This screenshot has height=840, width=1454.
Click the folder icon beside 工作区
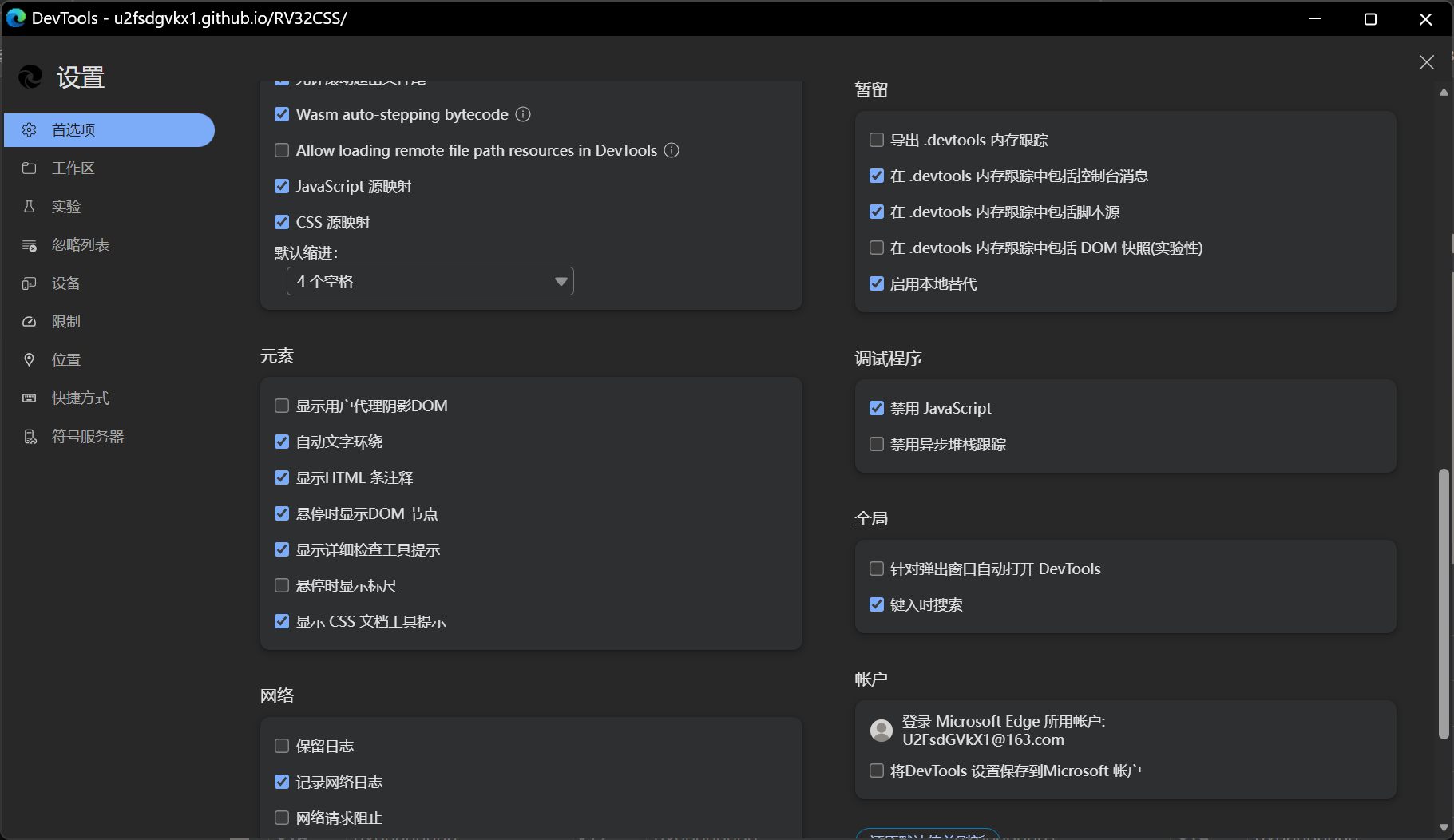[x=30, y=168]
